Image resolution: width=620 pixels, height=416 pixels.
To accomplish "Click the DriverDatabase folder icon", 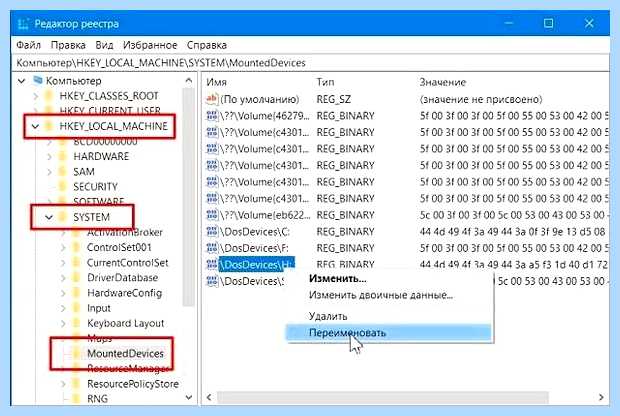I will [76, 278].
